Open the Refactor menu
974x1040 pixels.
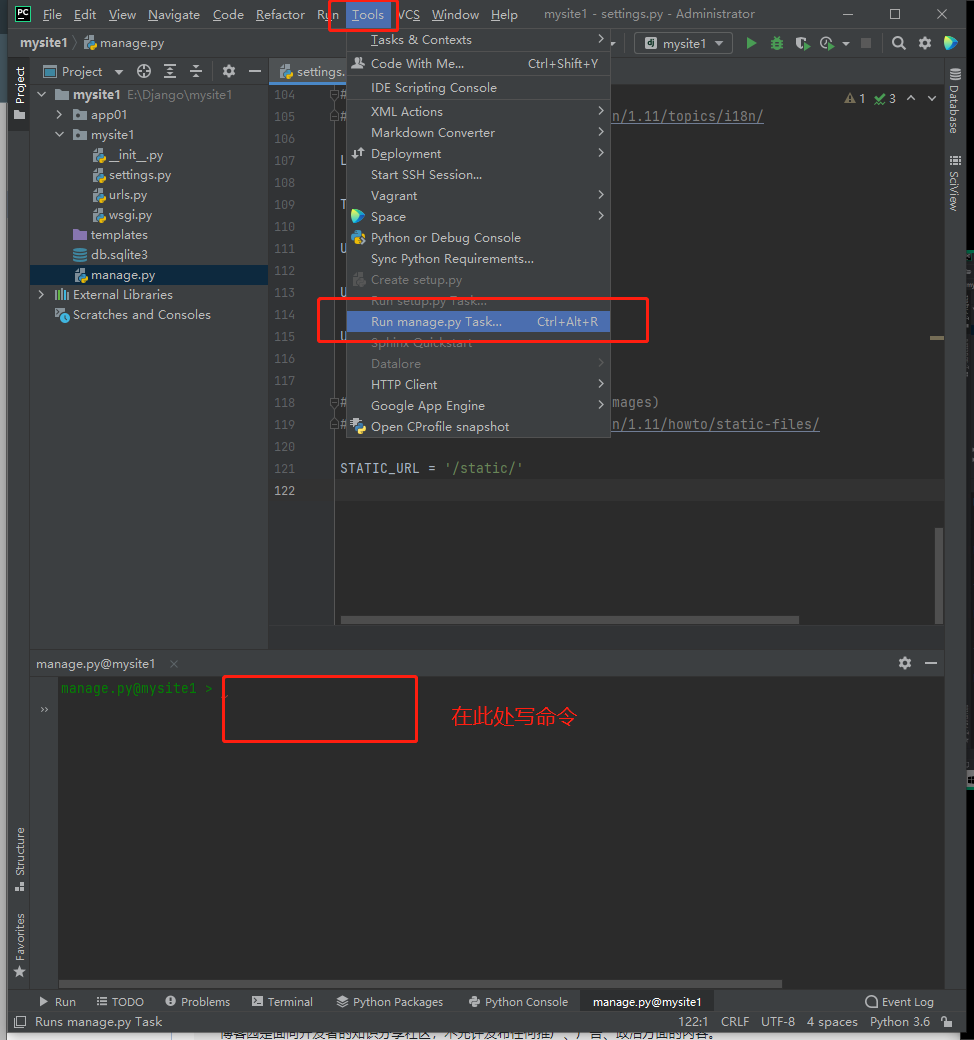(280, 15)
